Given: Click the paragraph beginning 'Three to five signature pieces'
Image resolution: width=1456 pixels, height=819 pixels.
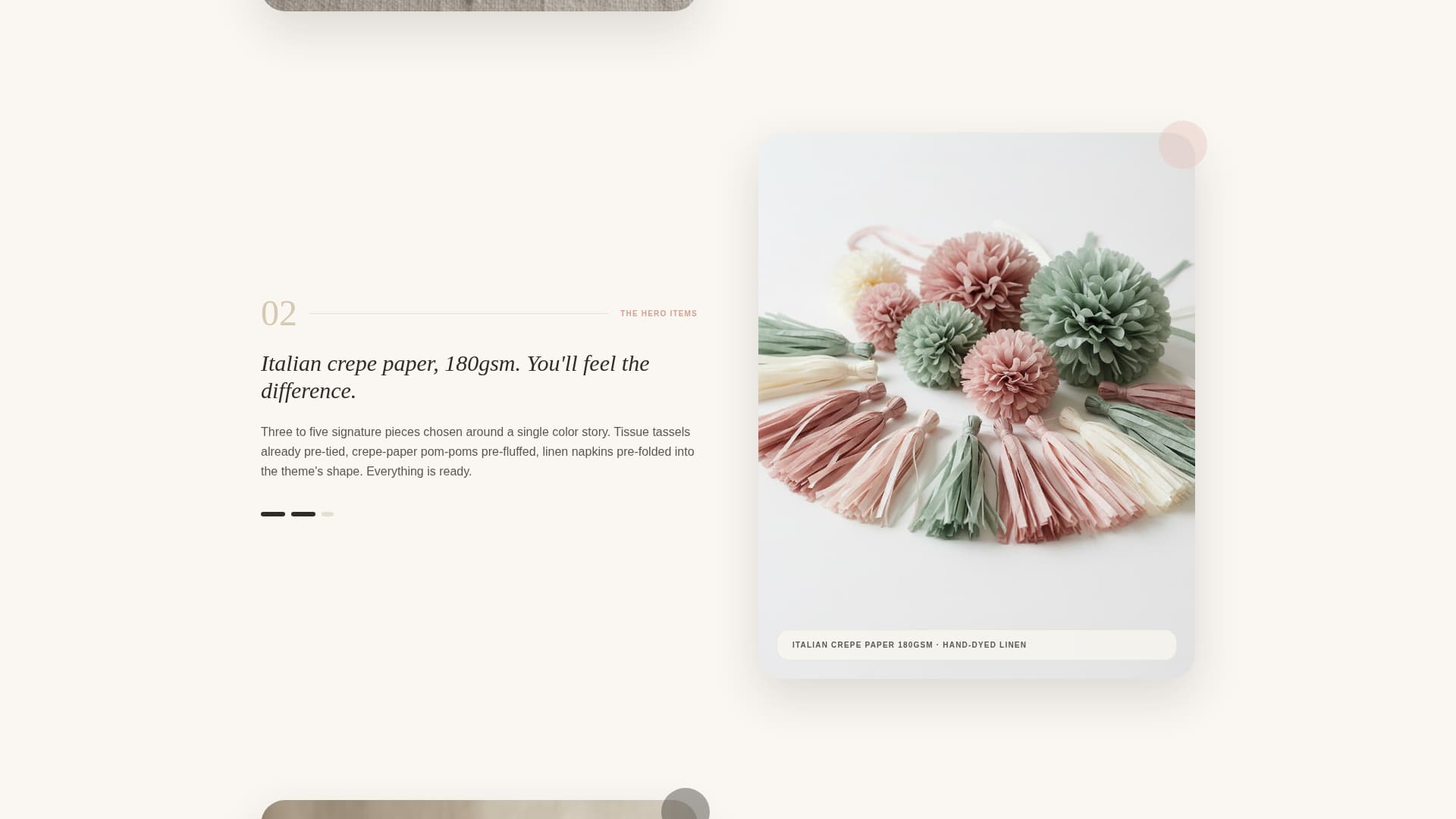Looking at the screenshot, I should [x=479, y=451].
